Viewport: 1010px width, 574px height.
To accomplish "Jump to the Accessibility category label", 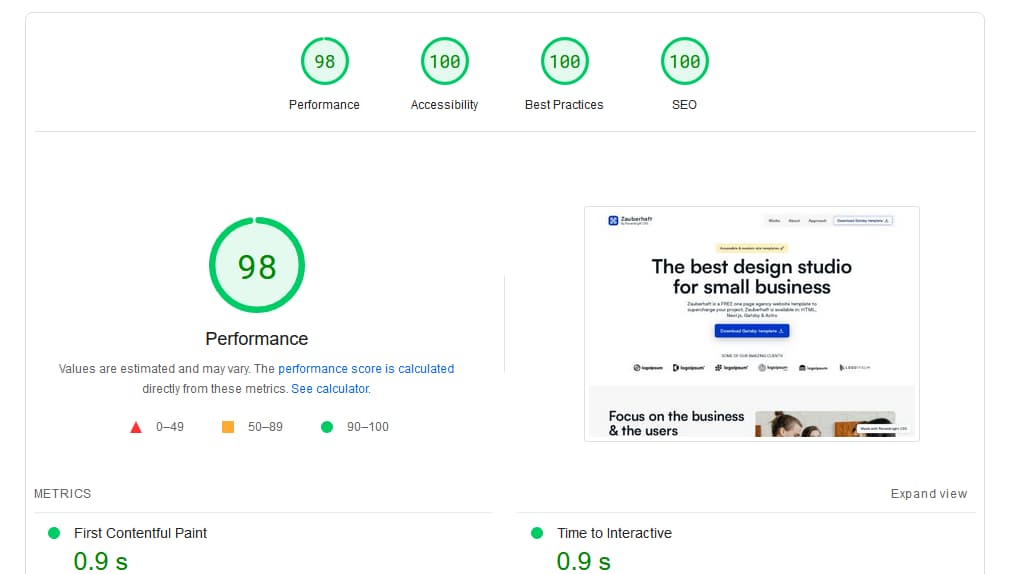I will (444, 104).
